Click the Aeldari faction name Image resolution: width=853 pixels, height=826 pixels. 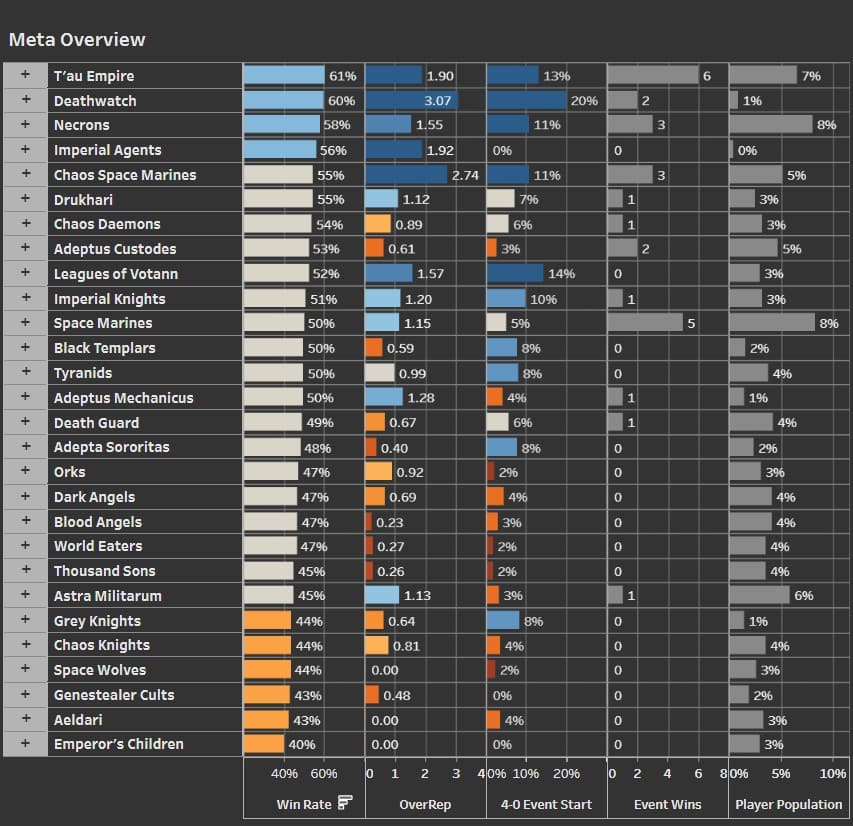click(x=78, y=720)
